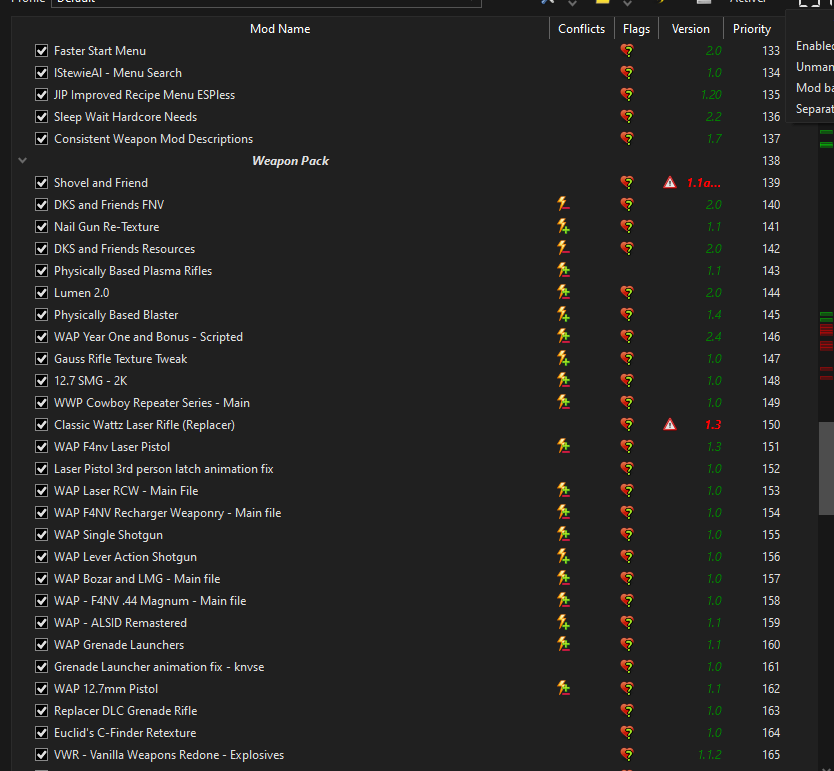834x771 pixels.
Task: Click the mod list vertical scrollbar thumb
Action: coord(826,468)
